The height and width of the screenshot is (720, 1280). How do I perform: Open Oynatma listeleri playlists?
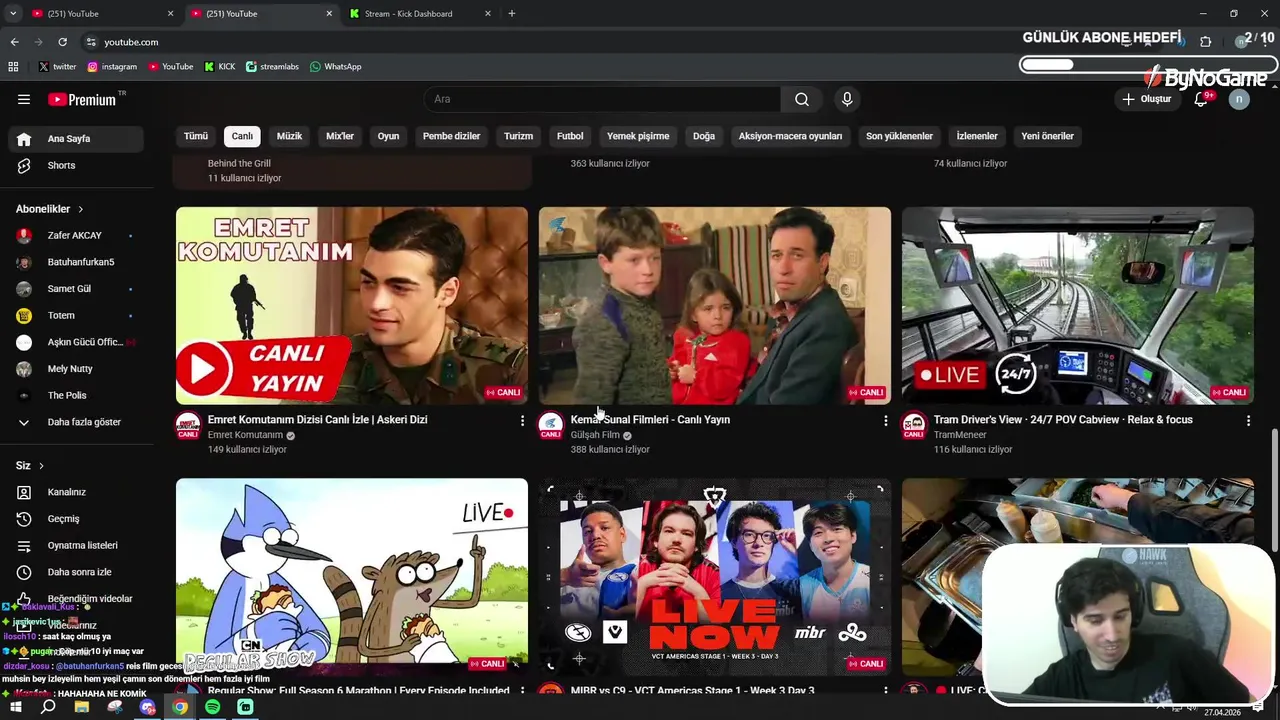pos(77,545)
